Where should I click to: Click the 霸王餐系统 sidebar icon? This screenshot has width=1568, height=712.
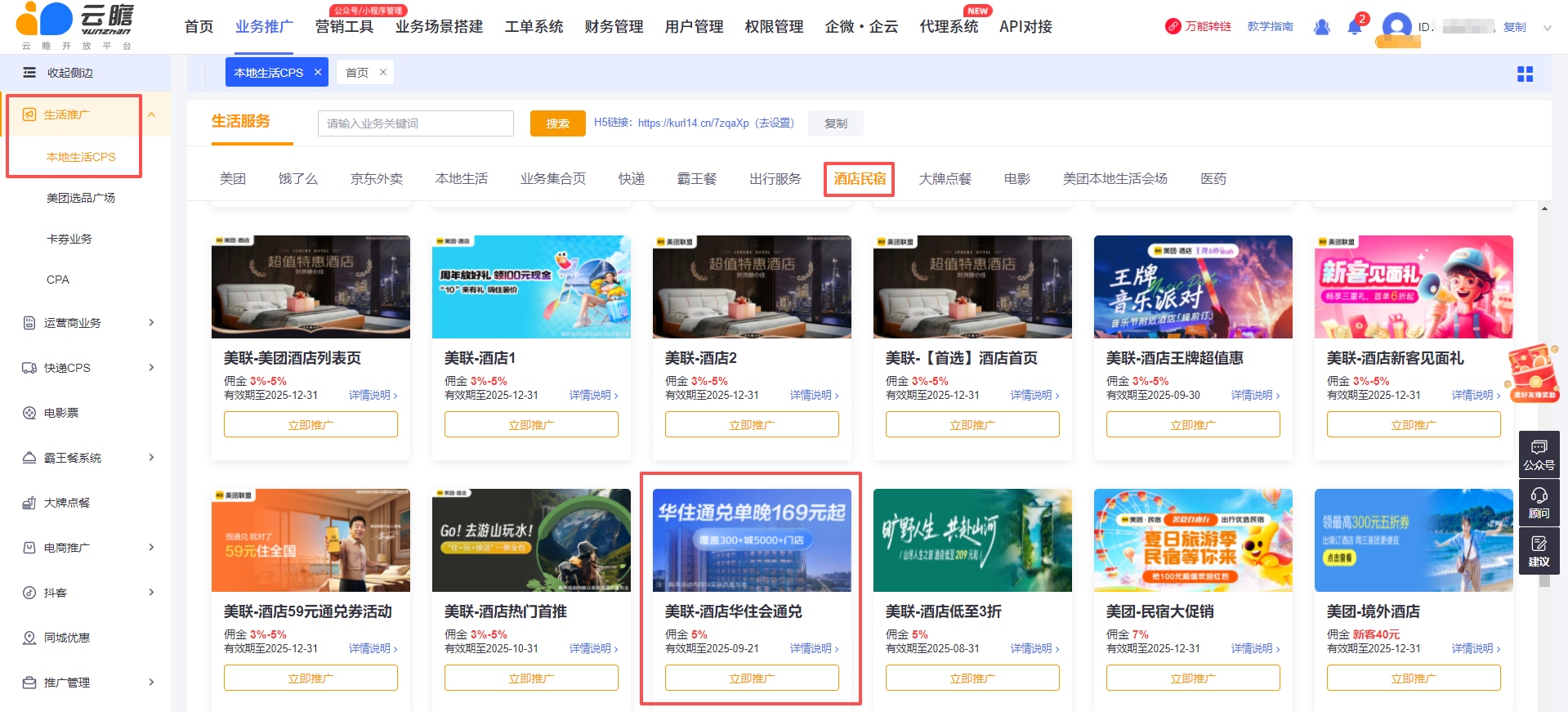(29, 458)
